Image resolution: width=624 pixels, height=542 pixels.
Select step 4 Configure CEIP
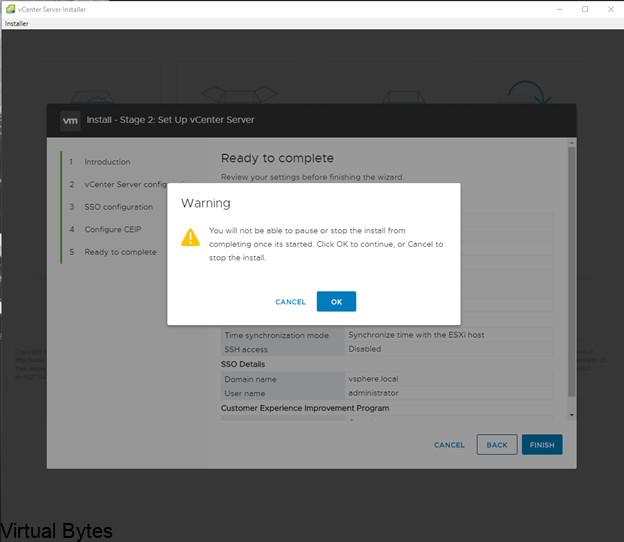tap(113, 229)
